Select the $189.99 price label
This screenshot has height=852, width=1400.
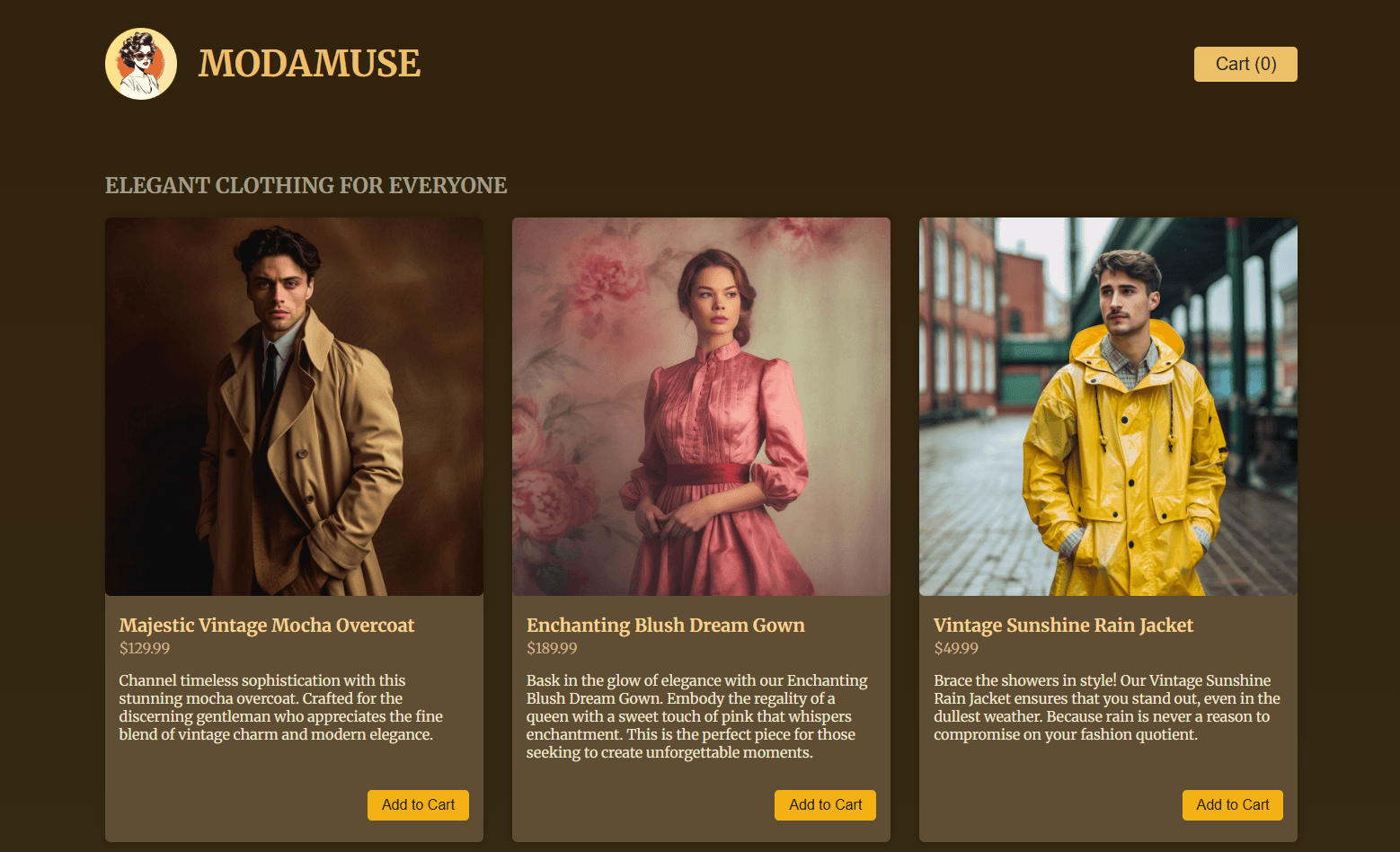coord(552,648)
